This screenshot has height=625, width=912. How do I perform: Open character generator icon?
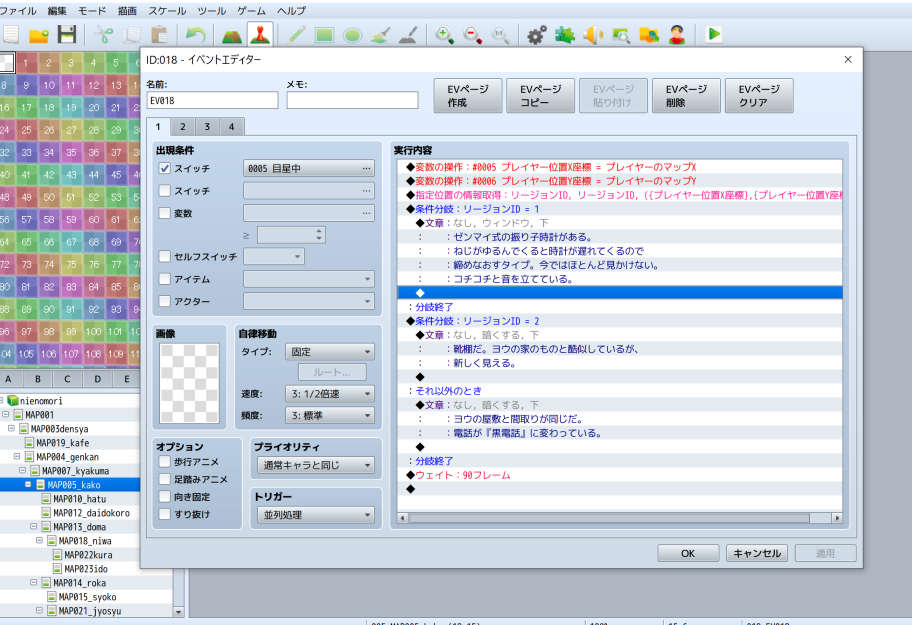pos(677,35)
